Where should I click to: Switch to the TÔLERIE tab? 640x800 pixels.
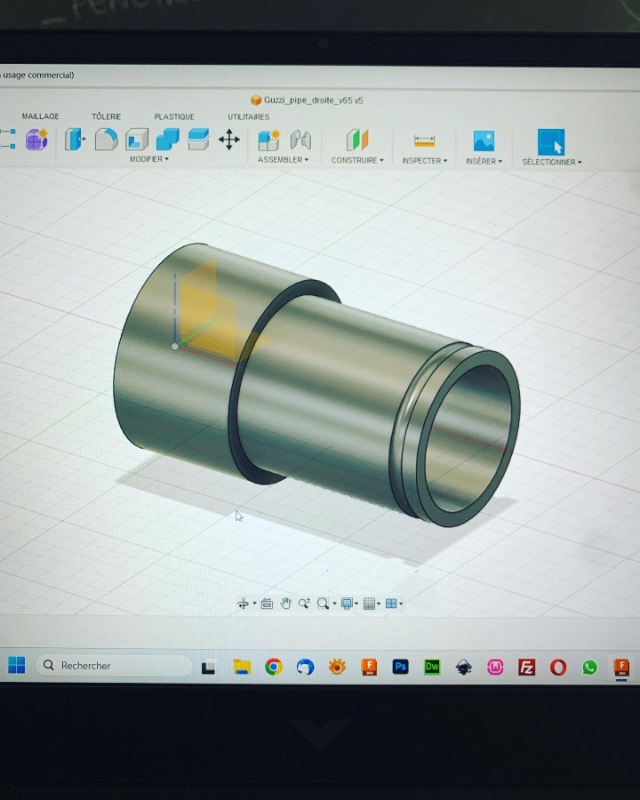pyautogui.click(x=106, y=117)
